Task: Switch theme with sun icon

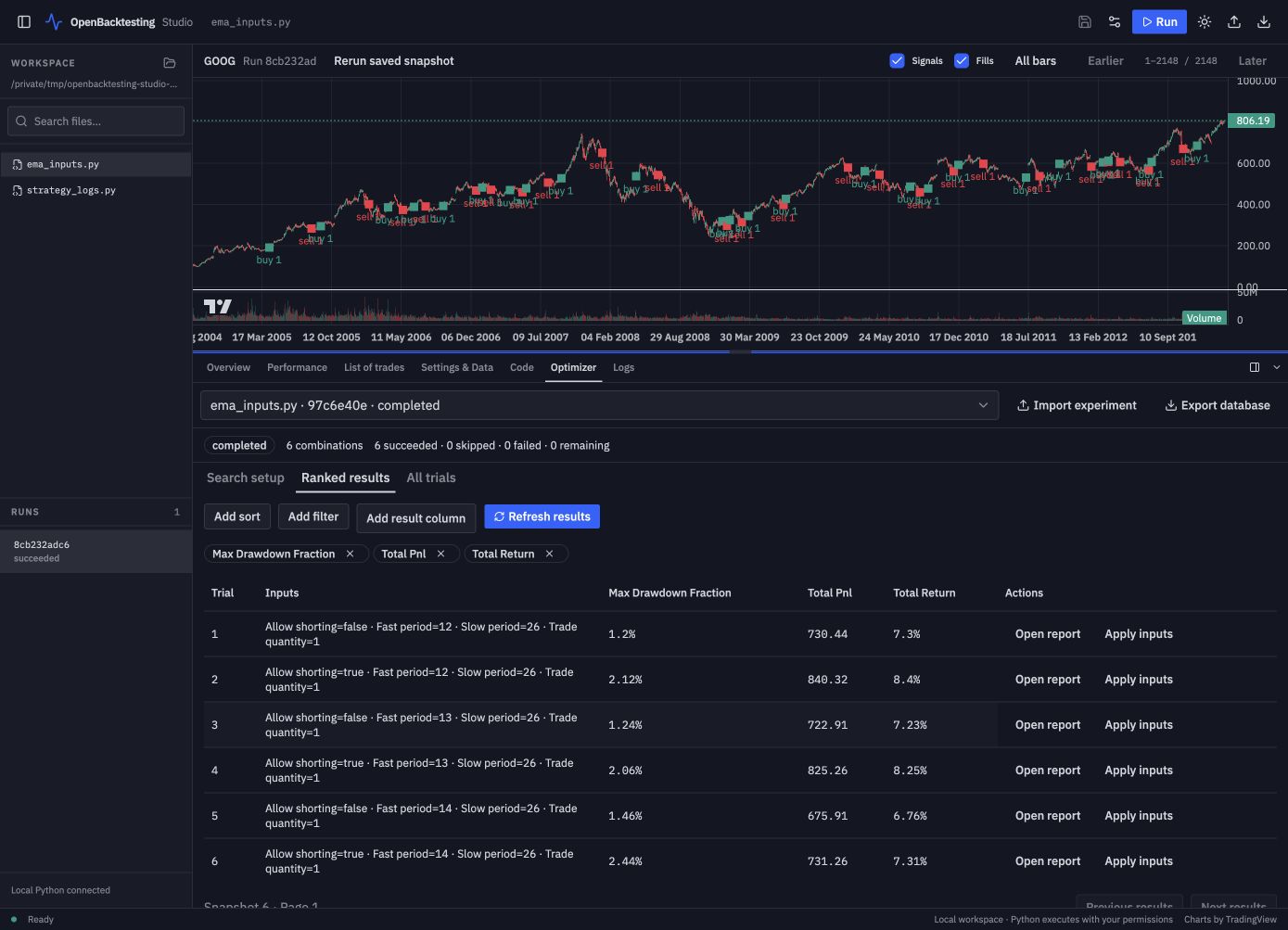Action: pos(1205,21)
